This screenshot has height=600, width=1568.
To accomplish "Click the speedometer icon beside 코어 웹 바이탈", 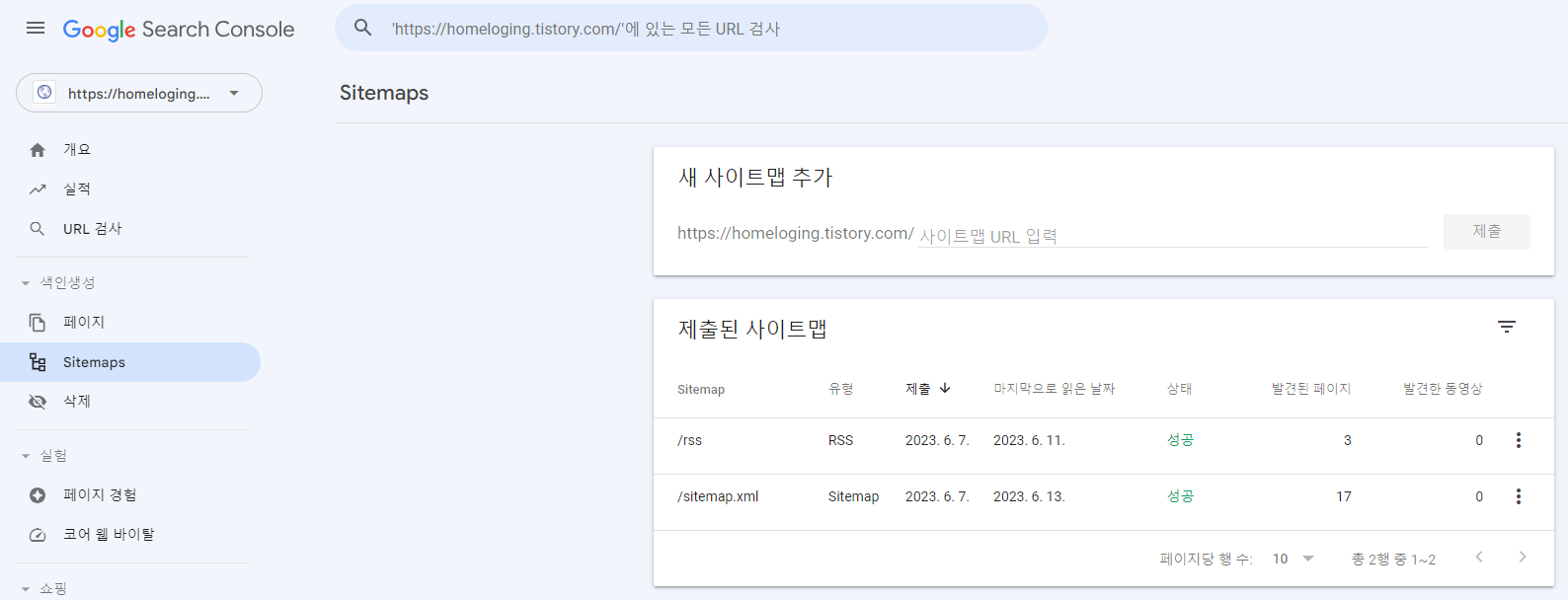I will click(38, 535).
